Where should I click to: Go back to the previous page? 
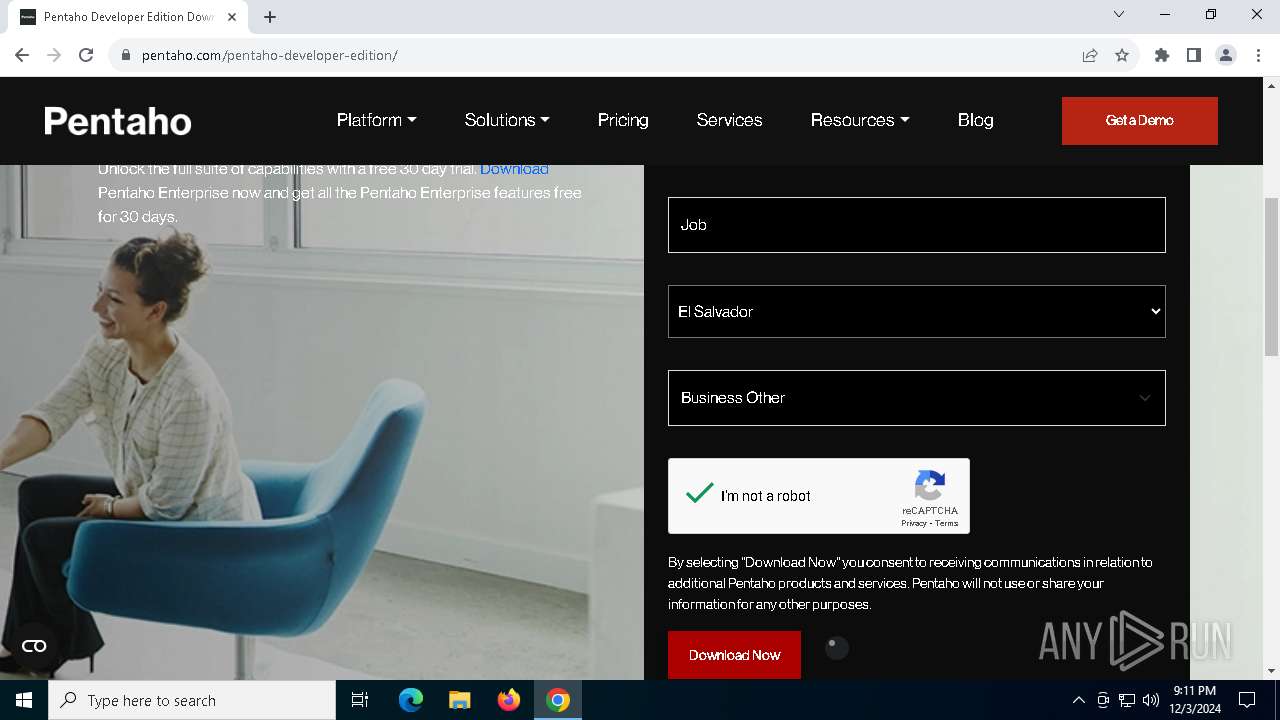tap(22, 55)
